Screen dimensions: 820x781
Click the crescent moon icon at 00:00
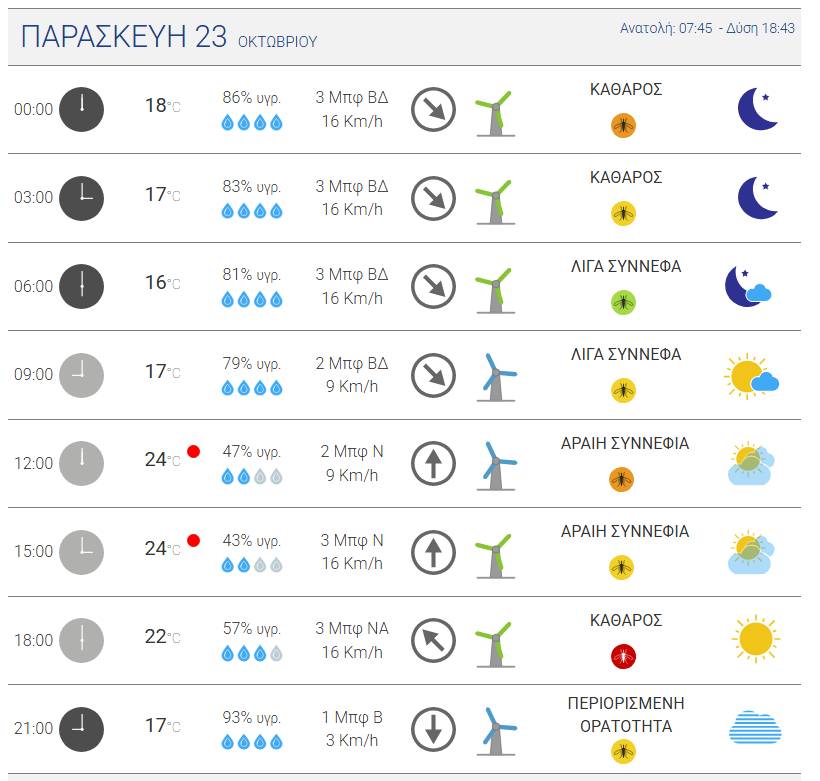pyautogui.click(x=757, y=109)
